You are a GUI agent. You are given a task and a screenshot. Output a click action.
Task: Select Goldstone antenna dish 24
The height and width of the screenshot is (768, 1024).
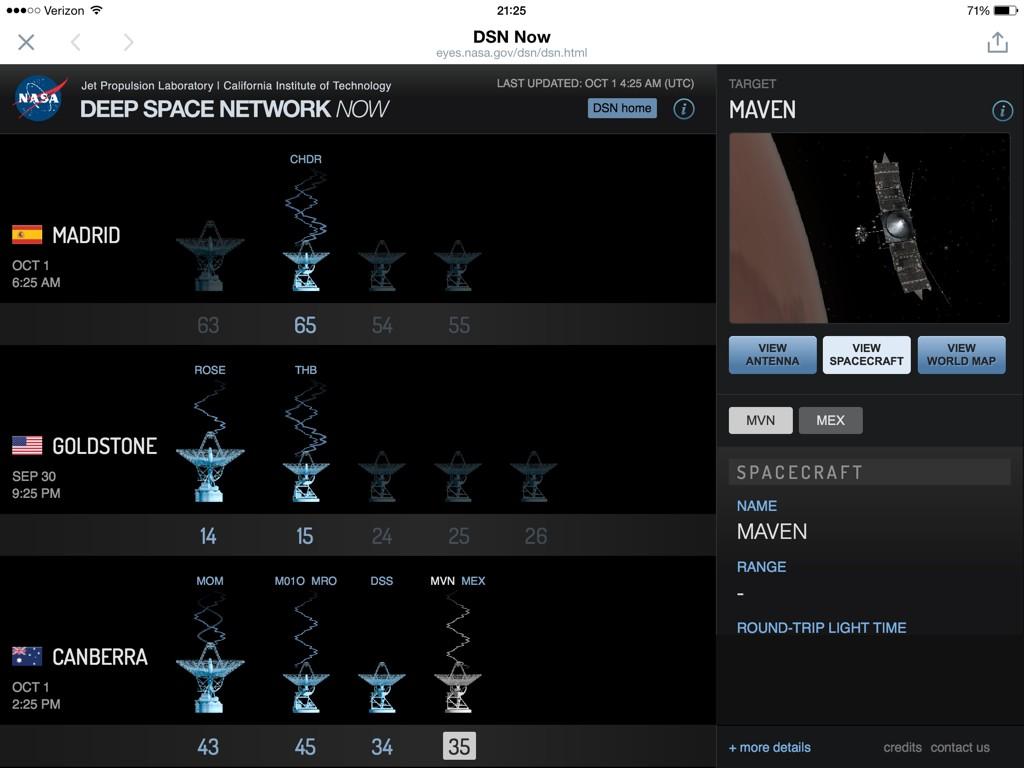(382, 477)
